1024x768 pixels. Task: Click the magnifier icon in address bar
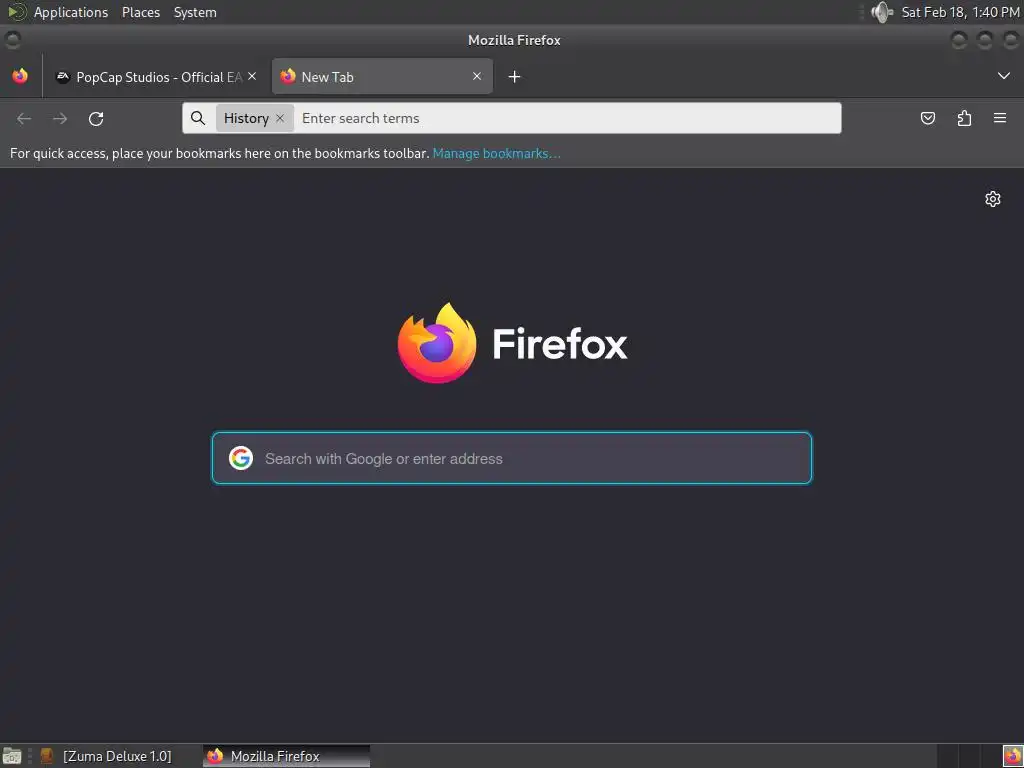click(198, 118)
